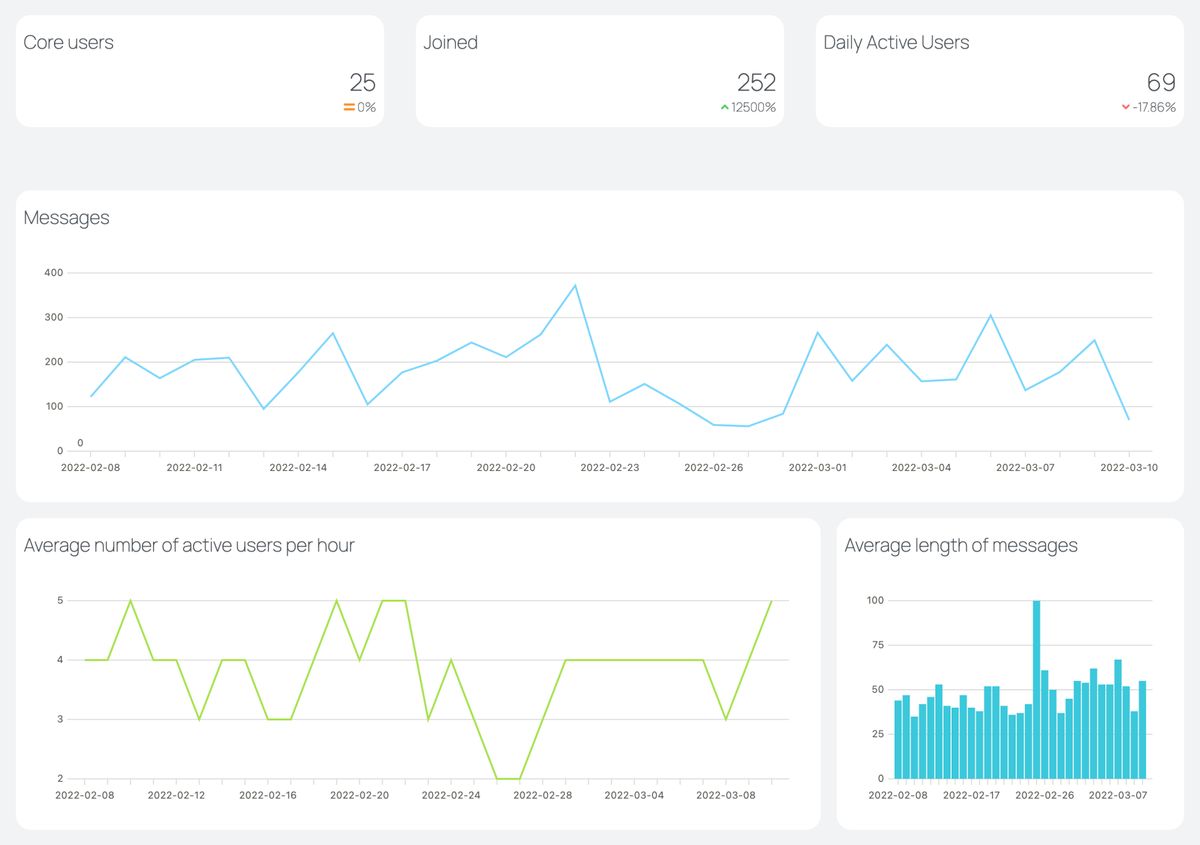Click the 2022-03-08 label on active users chart

tap(725, 795)
